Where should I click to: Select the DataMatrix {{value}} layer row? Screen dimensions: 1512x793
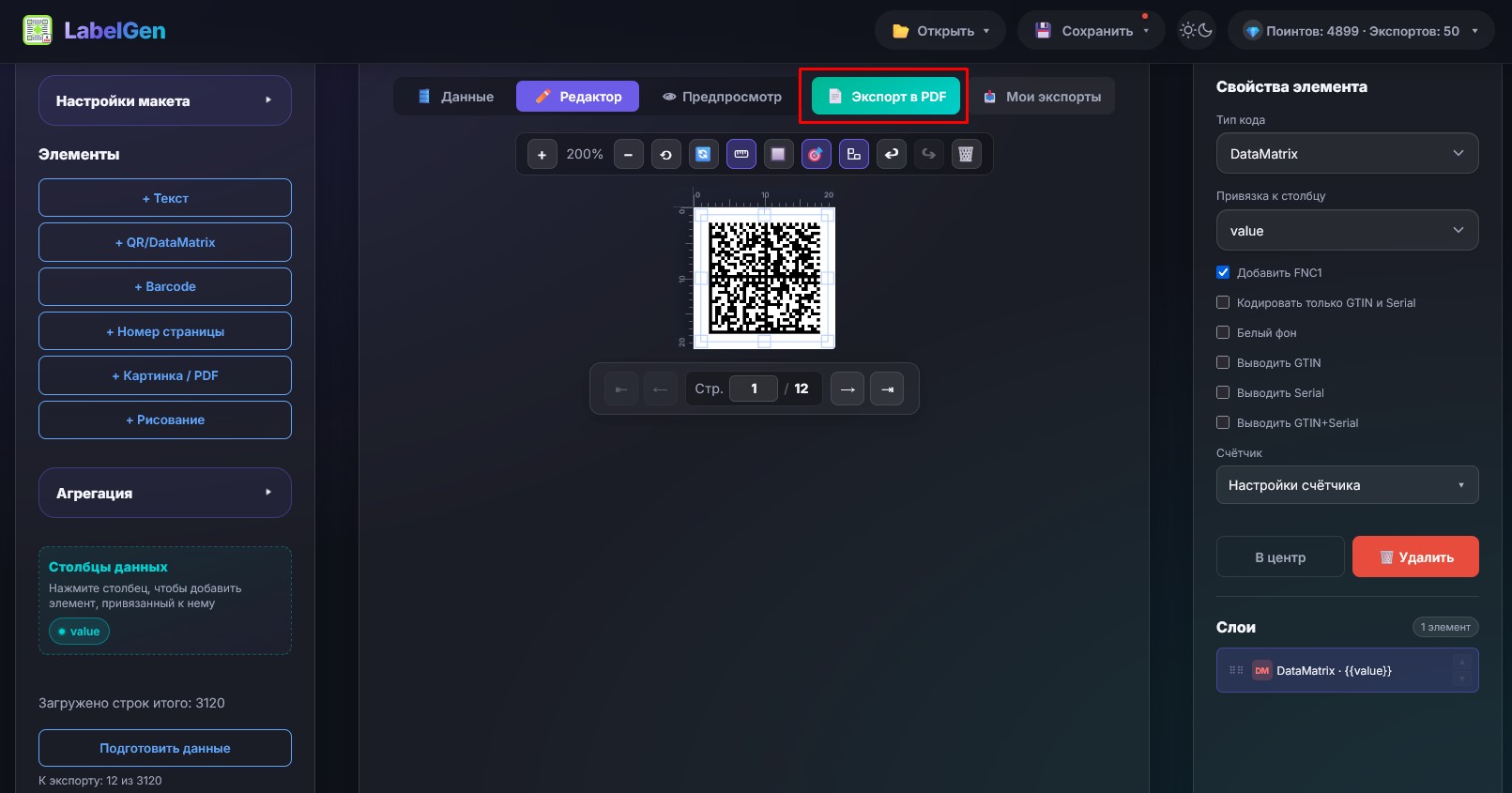(1347, 670)
